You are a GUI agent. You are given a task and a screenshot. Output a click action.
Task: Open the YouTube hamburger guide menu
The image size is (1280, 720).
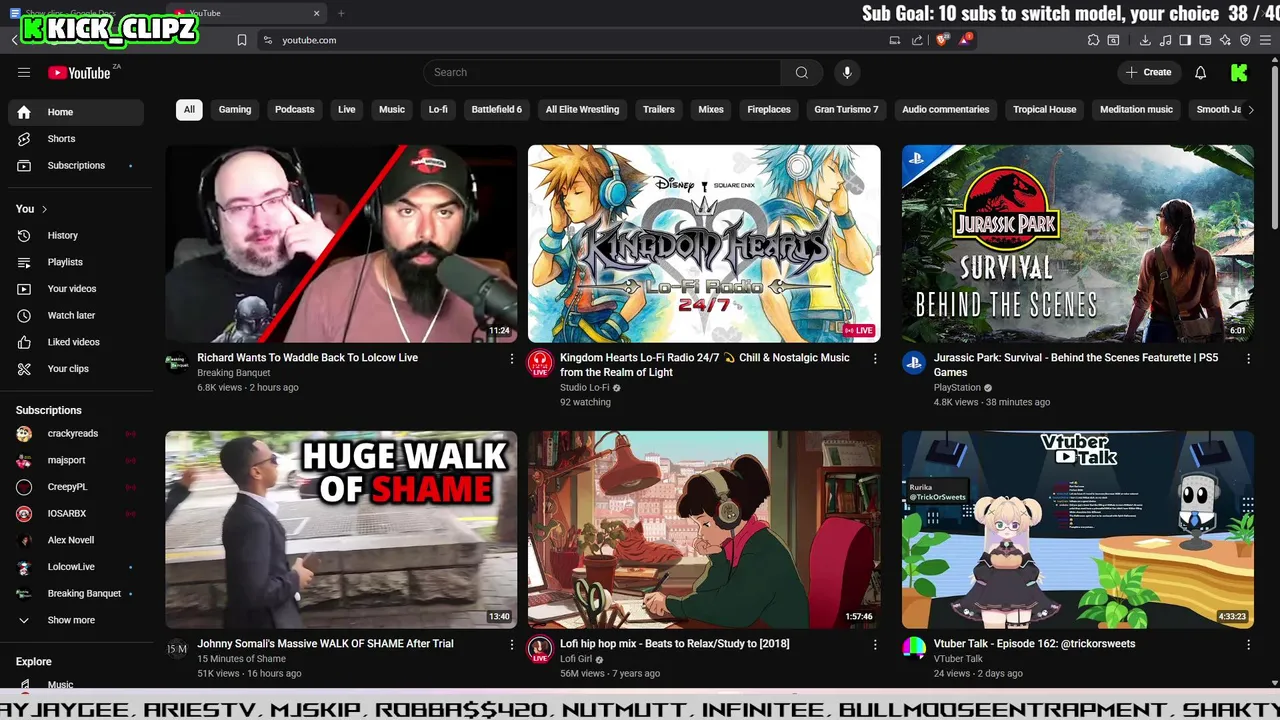click(24, 72)
